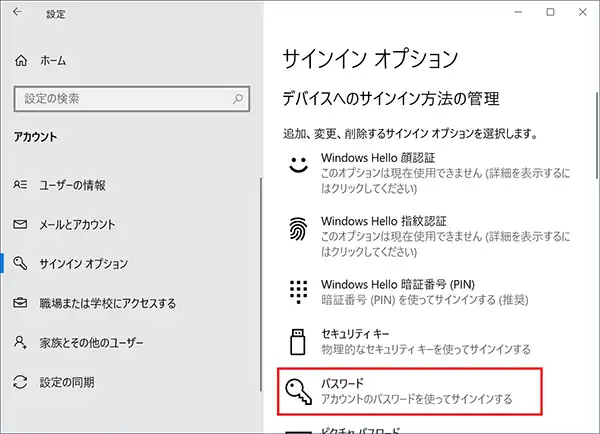Click the 家族とその他のユーザー person-plus icon
Viewport: 600px width, 434px height.
tap(20, 342)
